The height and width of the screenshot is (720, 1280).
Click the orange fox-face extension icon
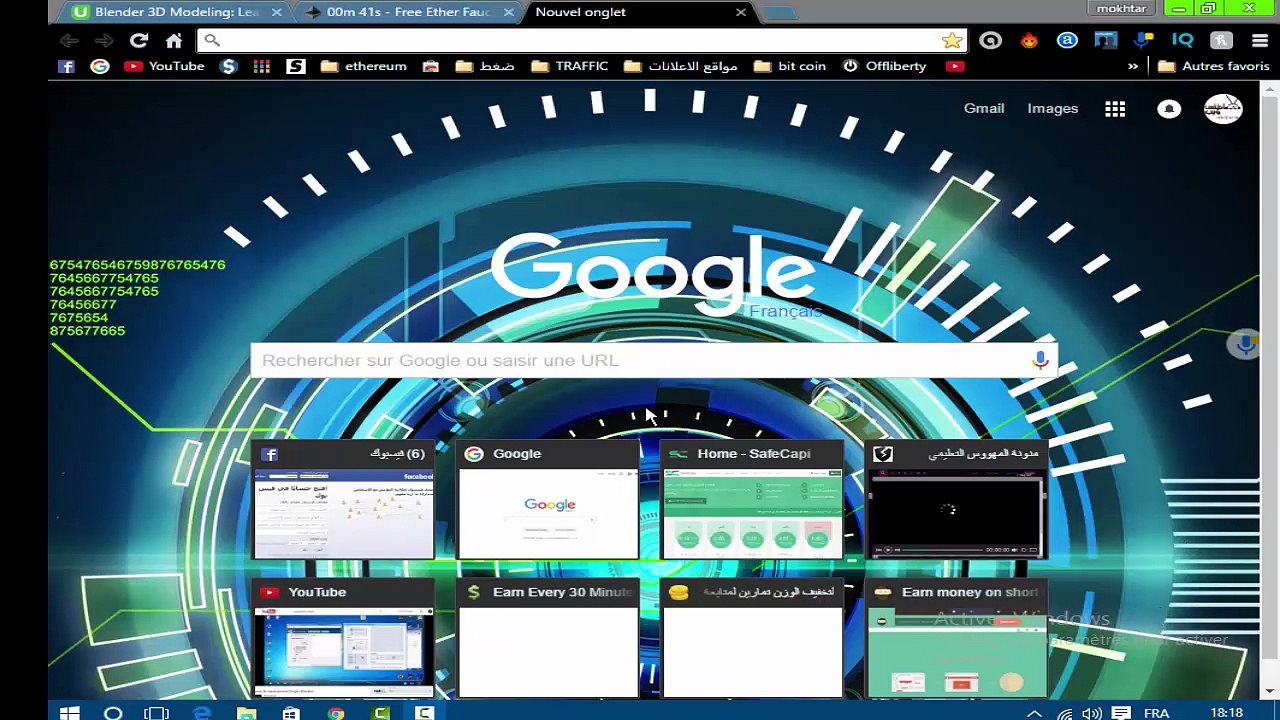(x=1029, y=40)
